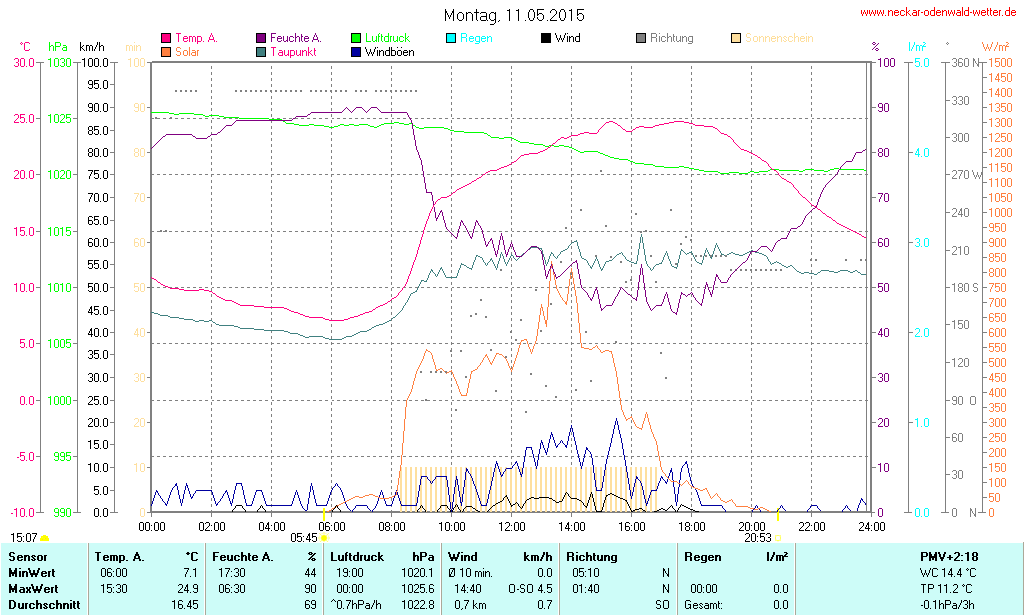The image size is (1024, 615).
Task: Click the sunset marker at 20:53
Action: 778,538
